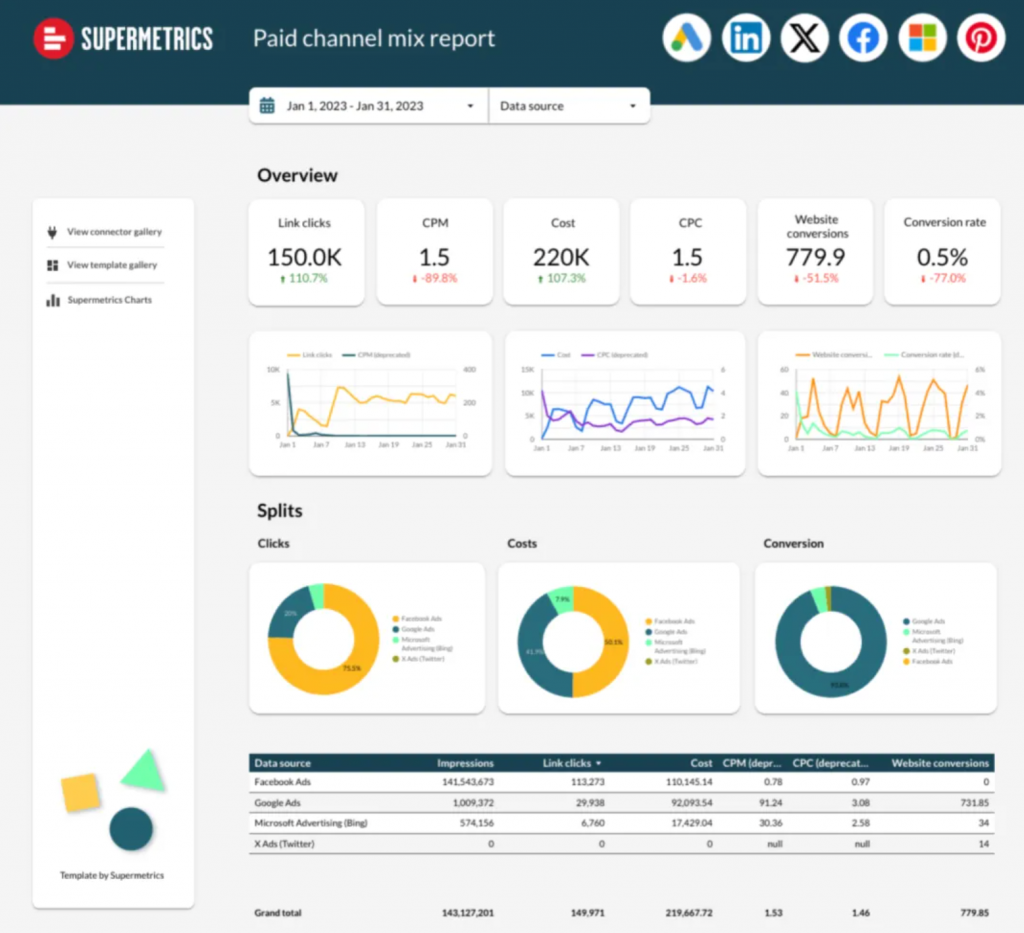Click the plug icon beside View connector gallery
Image resolution: width=1024 pixels, height=933 pixels.
pos(52,232)
